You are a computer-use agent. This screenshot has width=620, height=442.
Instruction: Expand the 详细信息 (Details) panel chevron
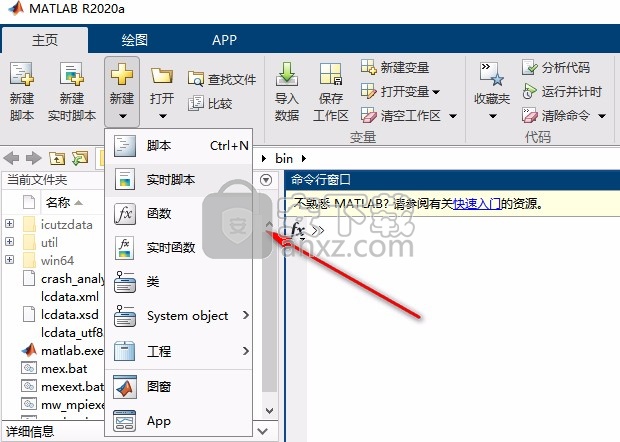(263, 431)
